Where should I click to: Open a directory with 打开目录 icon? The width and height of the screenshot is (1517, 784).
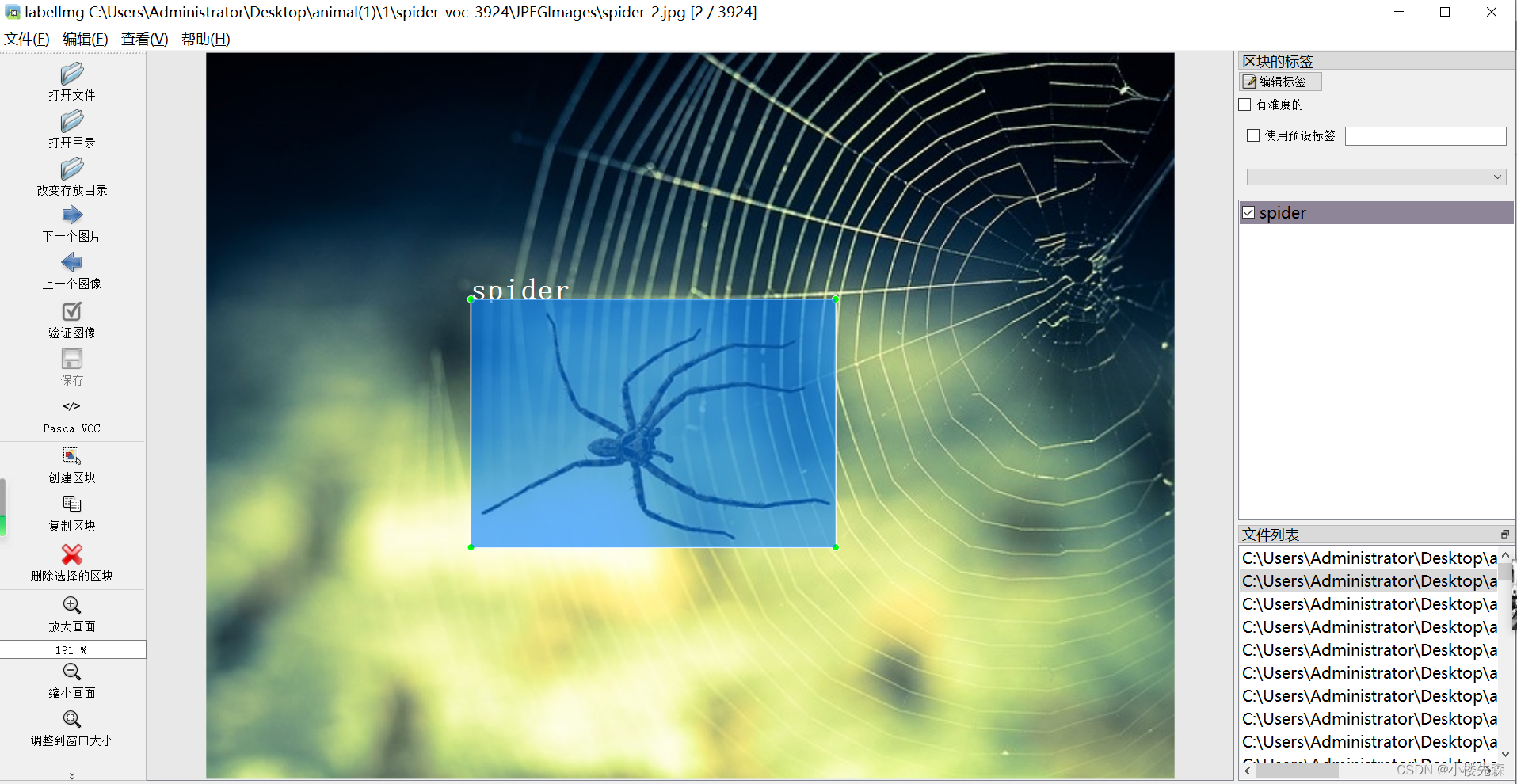pos(71,121)
